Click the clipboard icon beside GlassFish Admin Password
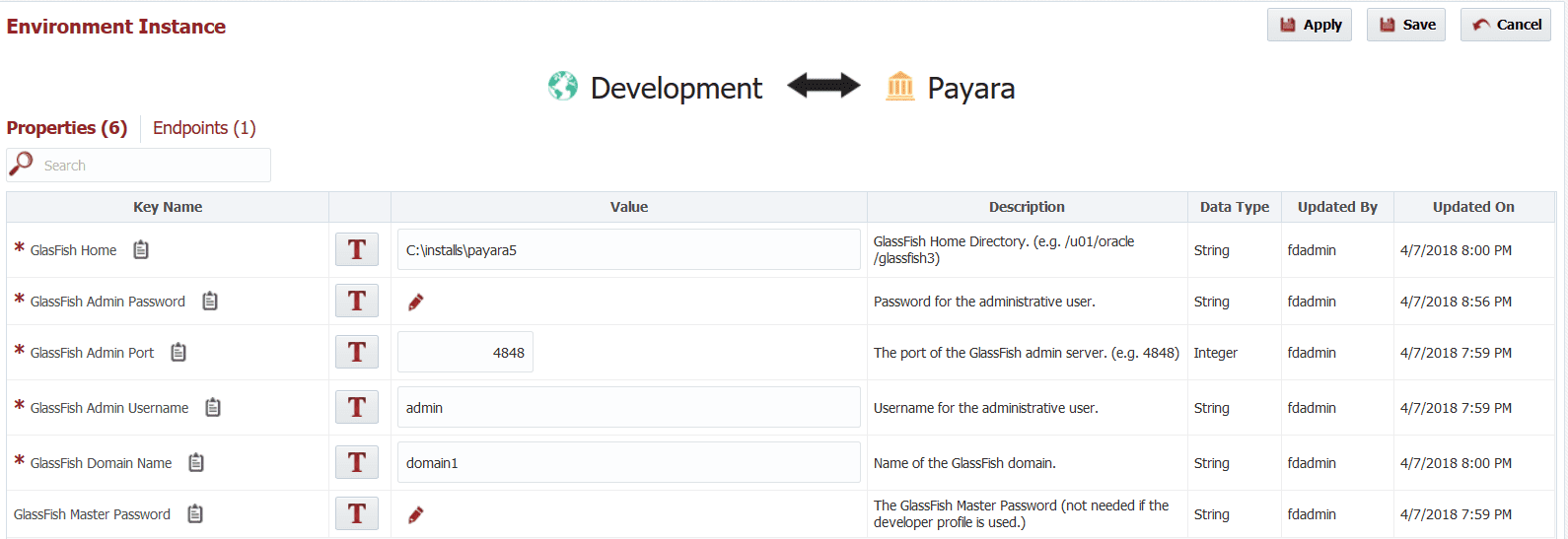The height and width of the screenshot is (539, 1568). coord(210,302)
